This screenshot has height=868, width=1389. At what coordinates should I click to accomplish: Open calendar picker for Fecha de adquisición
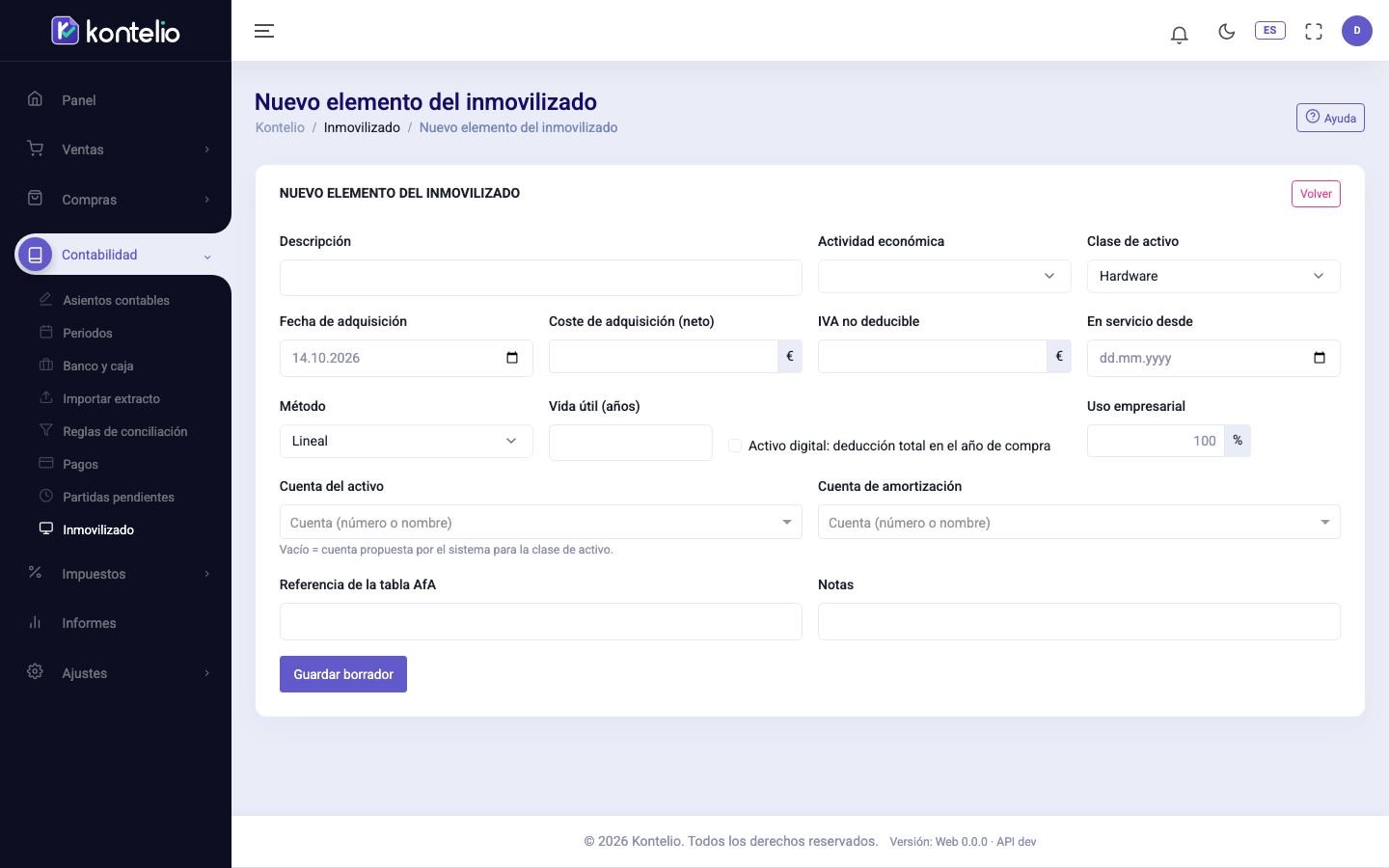click(x=512, y=358)
